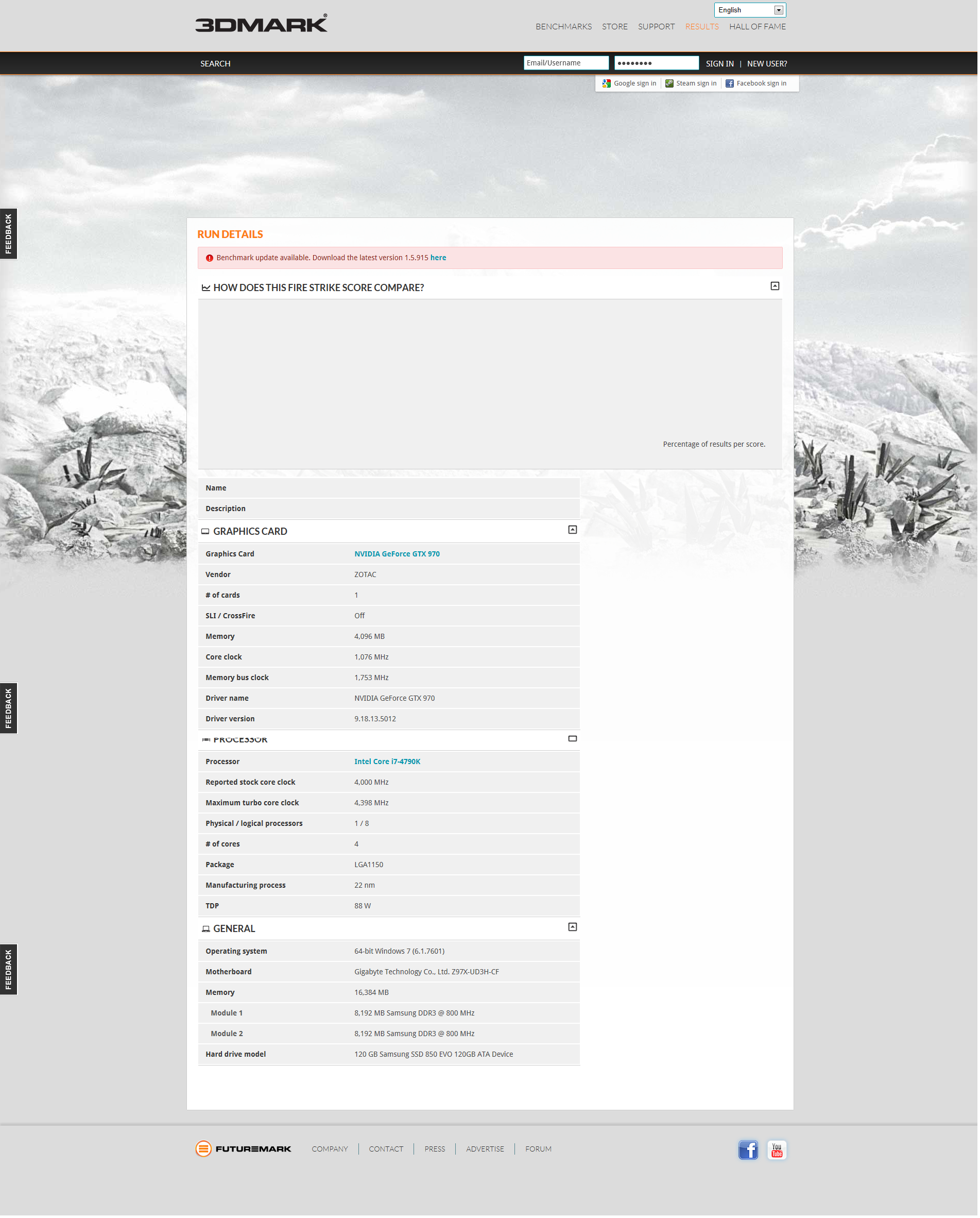
Task: Click the Run Details heading
Action: tap(230, 234)
